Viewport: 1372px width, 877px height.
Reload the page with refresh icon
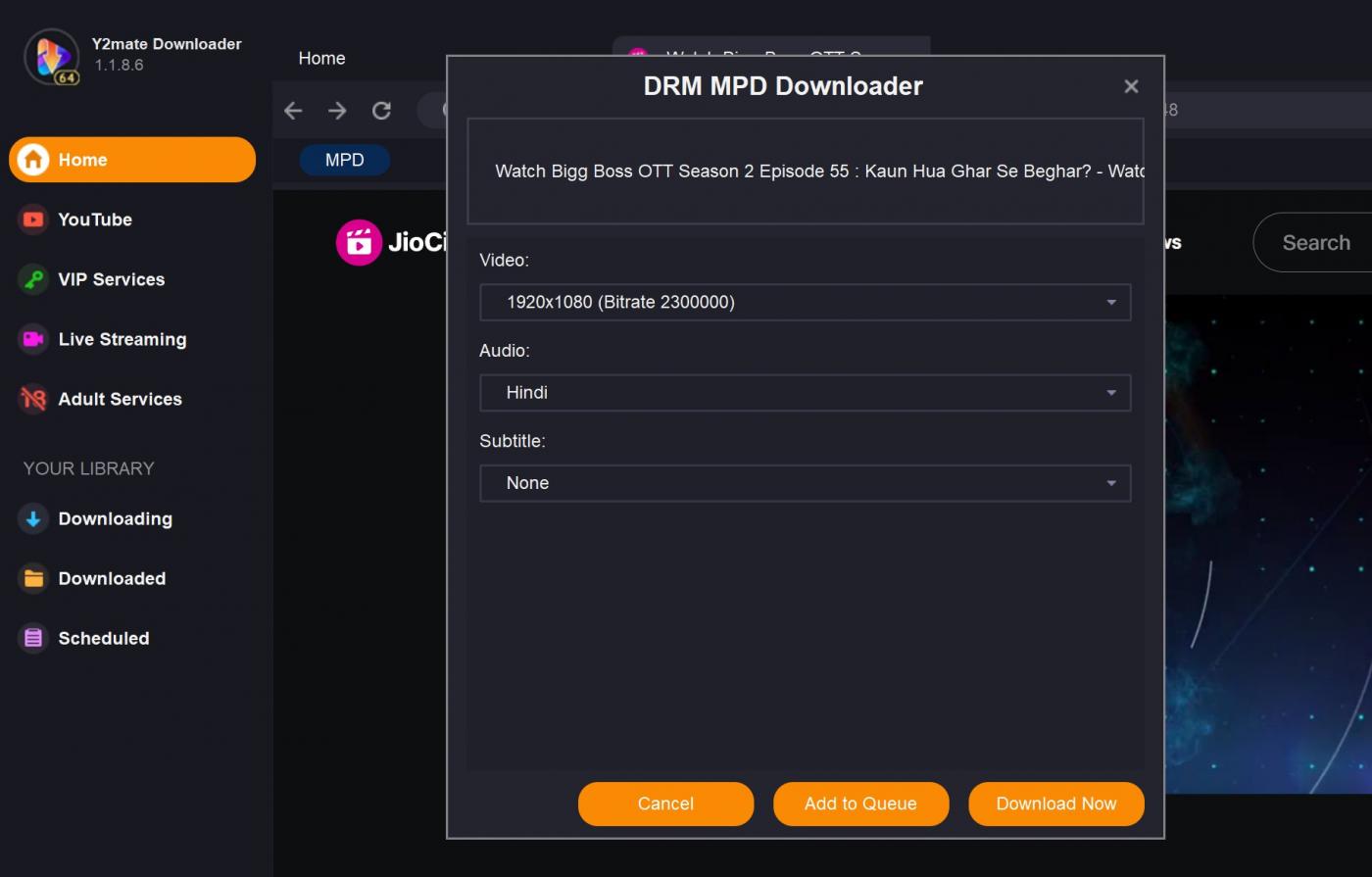point(381,110)
